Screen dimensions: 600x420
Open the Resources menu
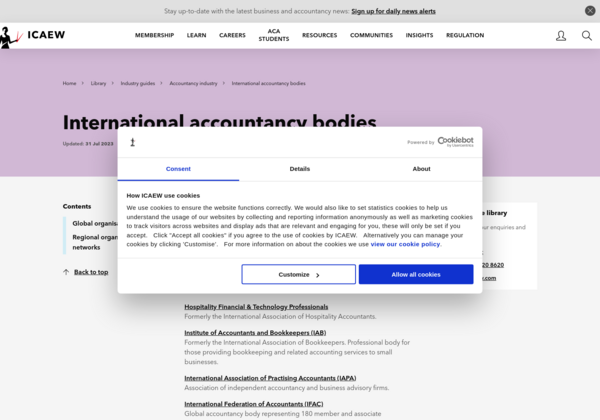pyautogui.click(x=320, y=35)
